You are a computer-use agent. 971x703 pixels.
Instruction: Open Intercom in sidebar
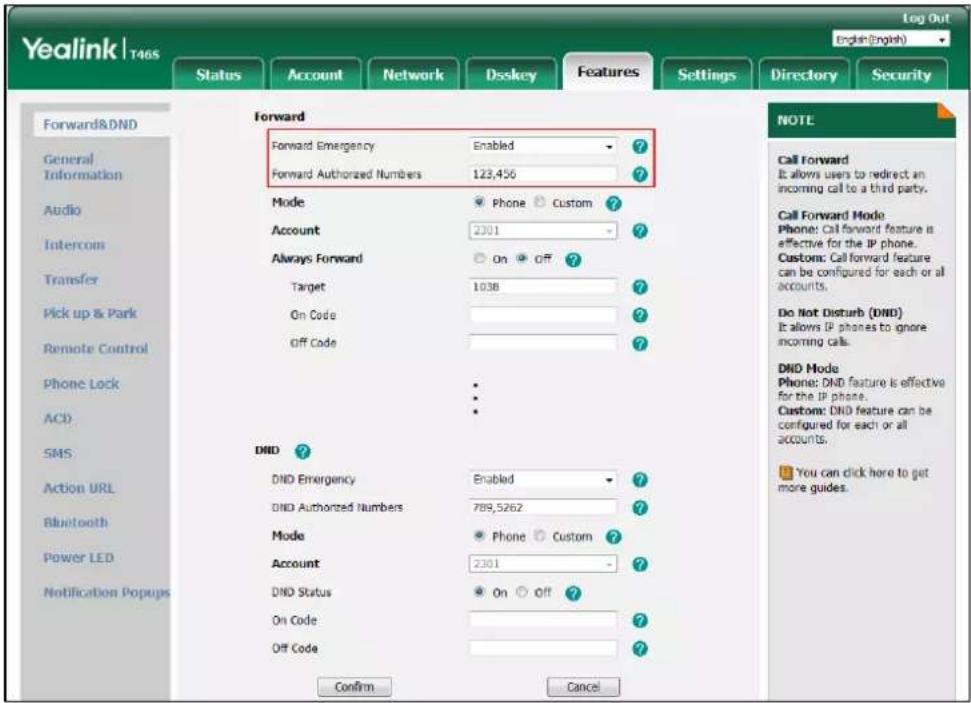(74, 245)
